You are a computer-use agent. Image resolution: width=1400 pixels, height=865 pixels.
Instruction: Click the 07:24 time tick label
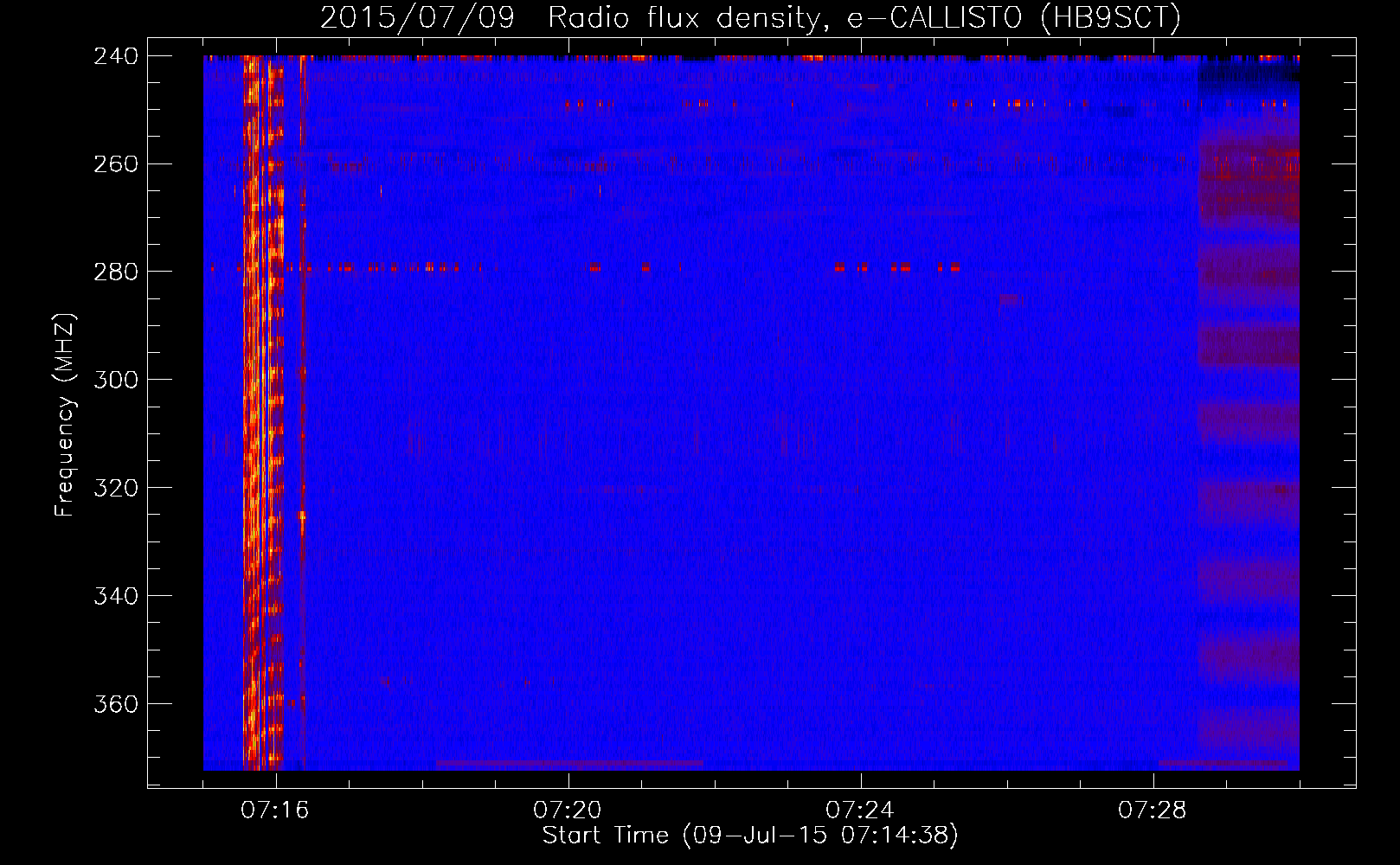[860, 811]
